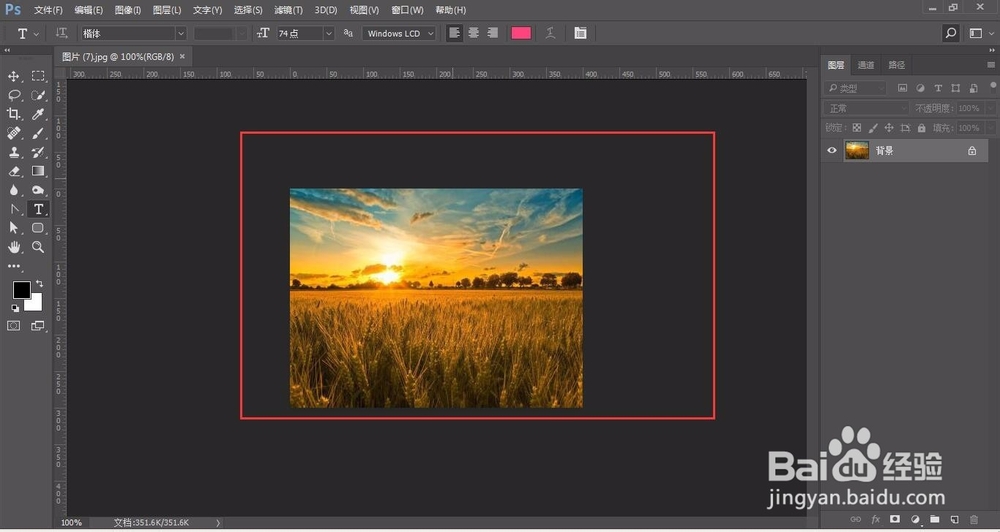
Task: Select the Eyedropper tool
Action: [38, 114]
